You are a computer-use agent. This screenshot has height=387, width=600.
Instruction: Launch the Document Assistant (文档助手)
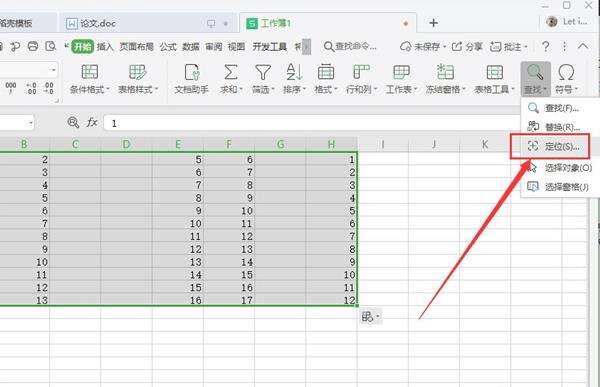(x=191, y=79)
